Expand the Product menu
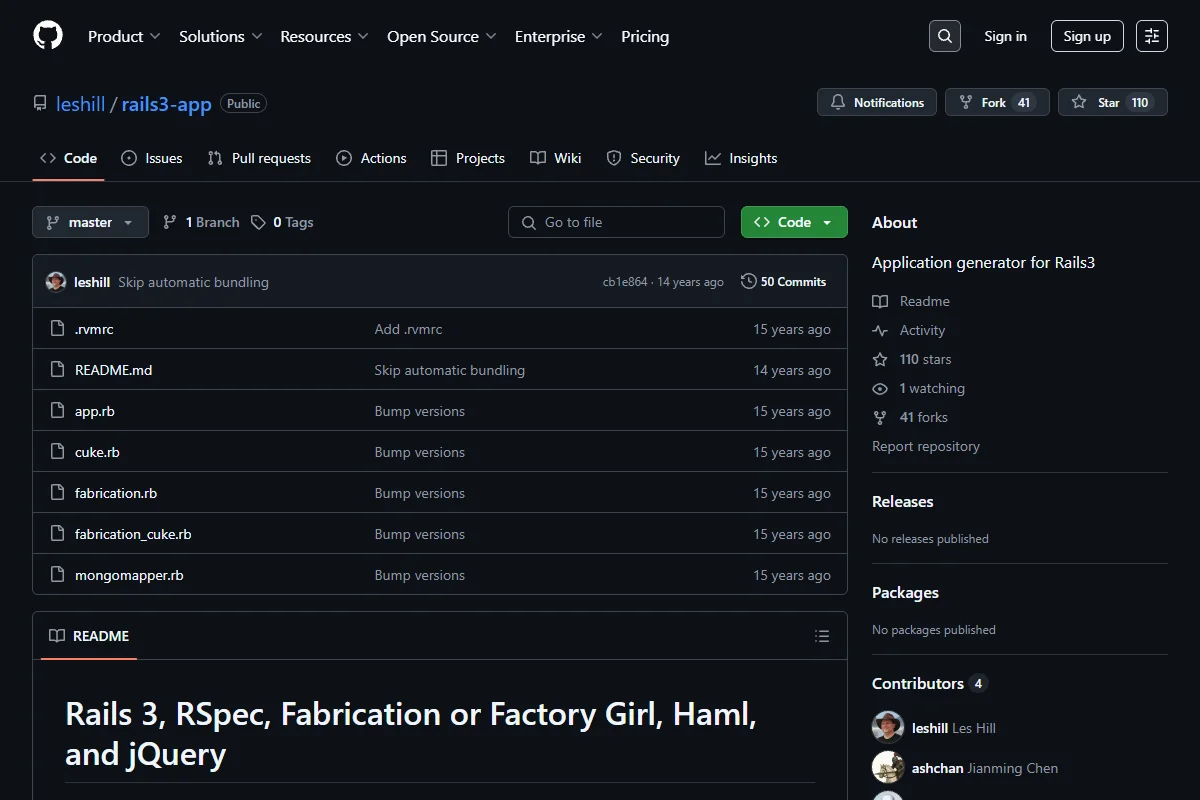Screen dimensions: 1200x800 pos(124,36)
